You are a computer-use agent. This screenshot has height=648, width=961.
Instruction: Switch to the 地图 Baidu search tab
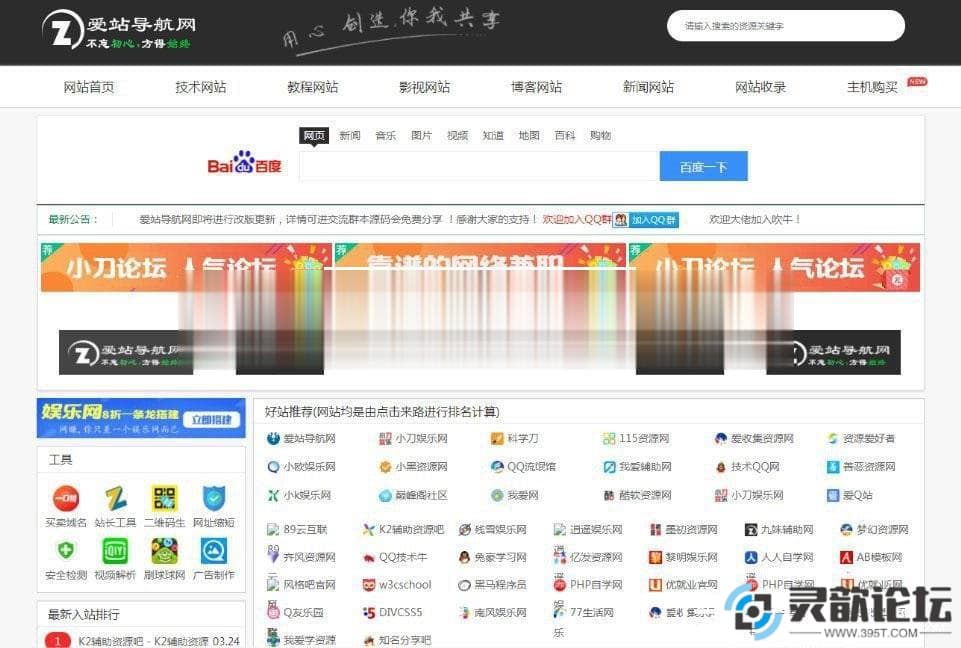coord(529,135)
